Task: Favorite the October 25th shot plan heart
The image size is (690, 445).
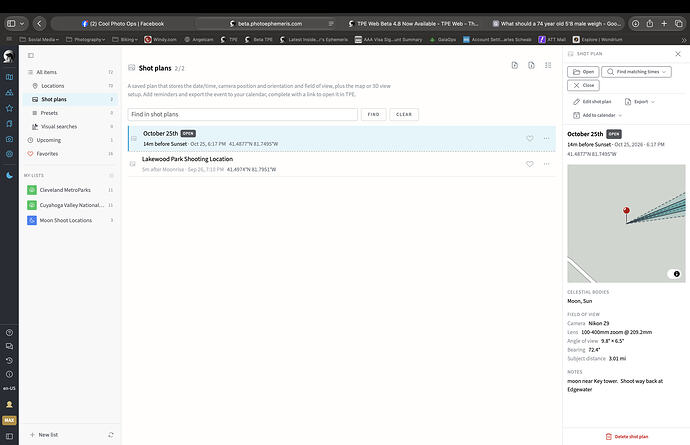Action: 530,138
